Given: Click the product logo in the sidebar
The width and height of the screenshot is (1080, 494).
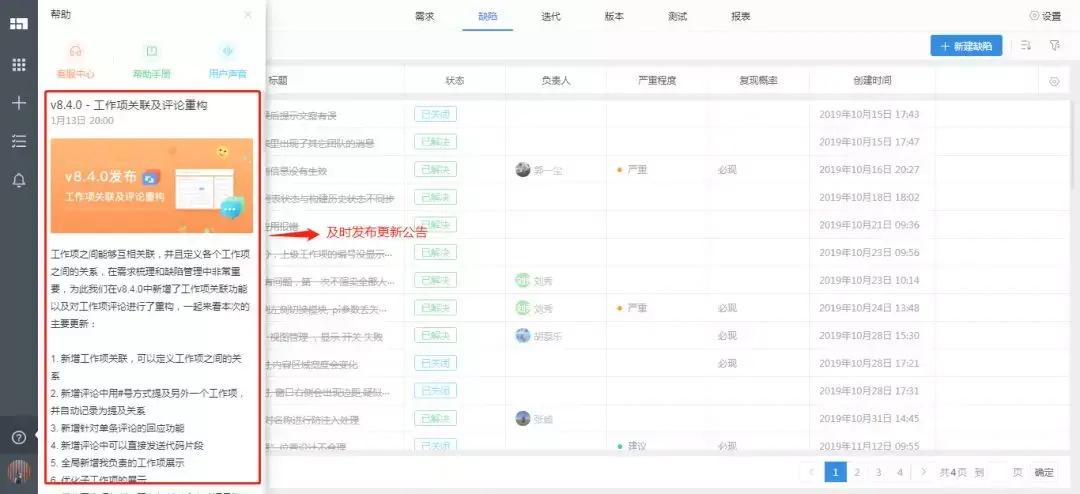Looking at the screenshot, I should 19,23.
